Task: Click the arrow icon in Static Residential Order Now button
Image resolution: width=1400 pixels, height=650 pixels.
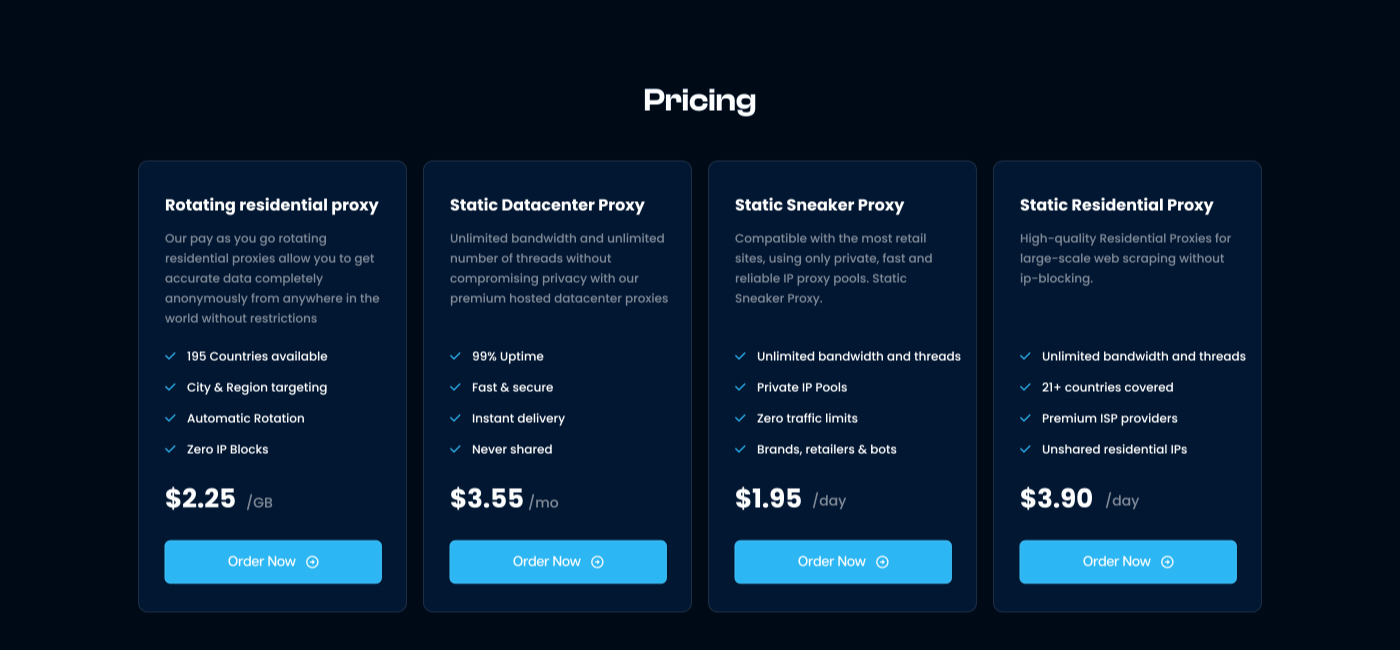Action: coord(1167,562)
